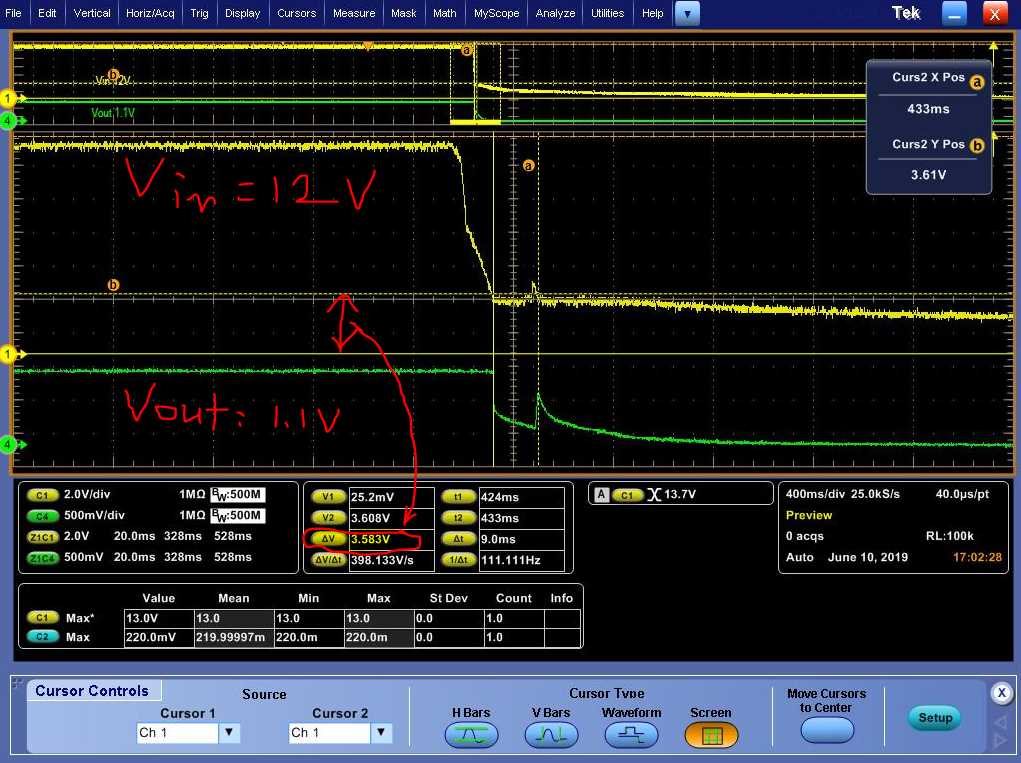The width and height of the screenshot is (1021, 763).
Task: Click the C2 Max measurement badge
Action: 42,637
